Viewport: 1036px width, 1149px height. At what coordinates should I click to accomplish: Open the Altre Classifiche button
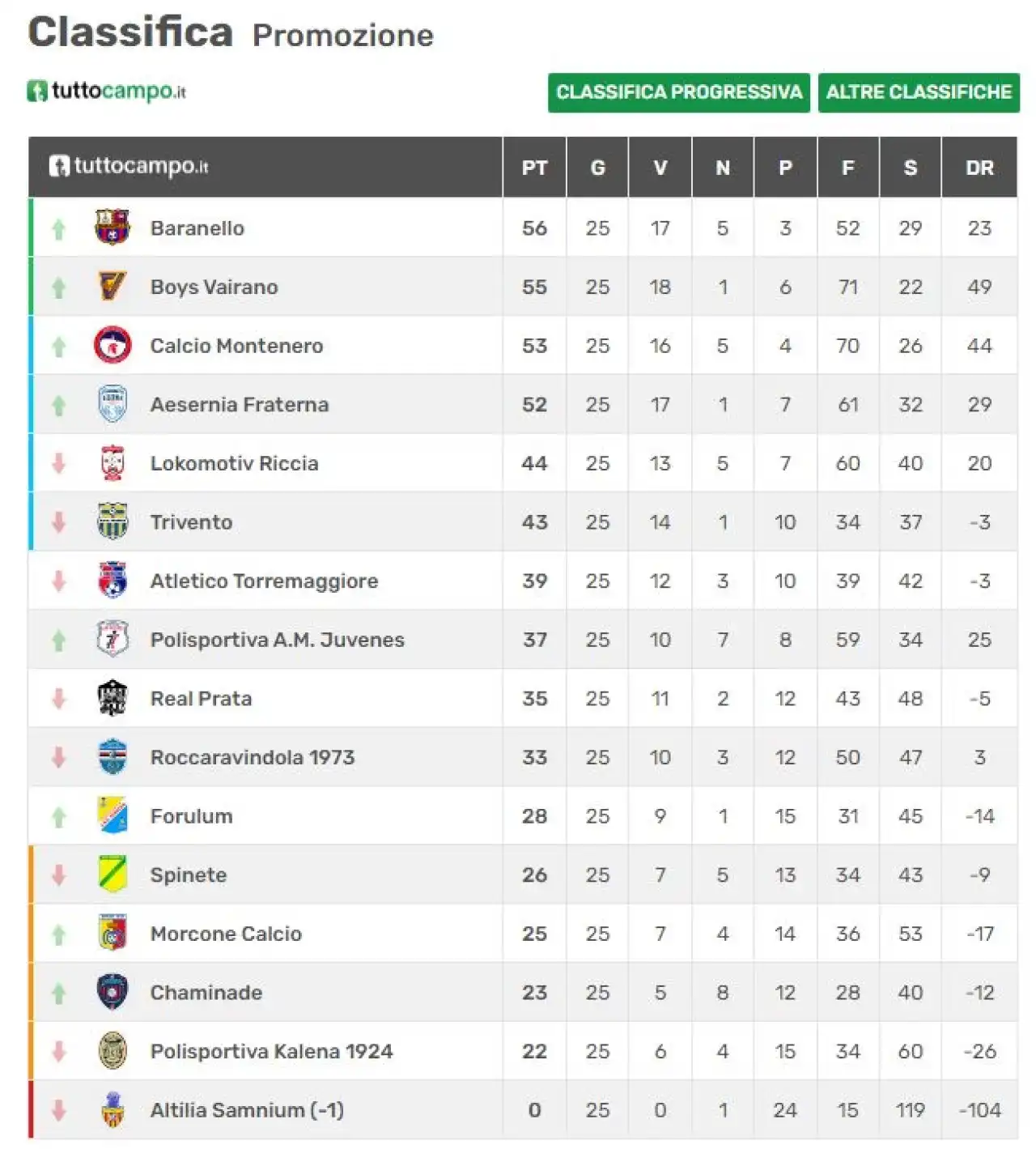coord(919,92)
